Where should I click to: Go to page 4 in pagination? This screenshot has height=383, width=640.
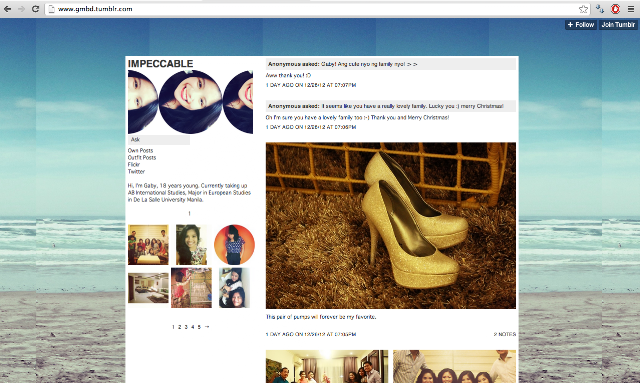click(x=193, y=327)
